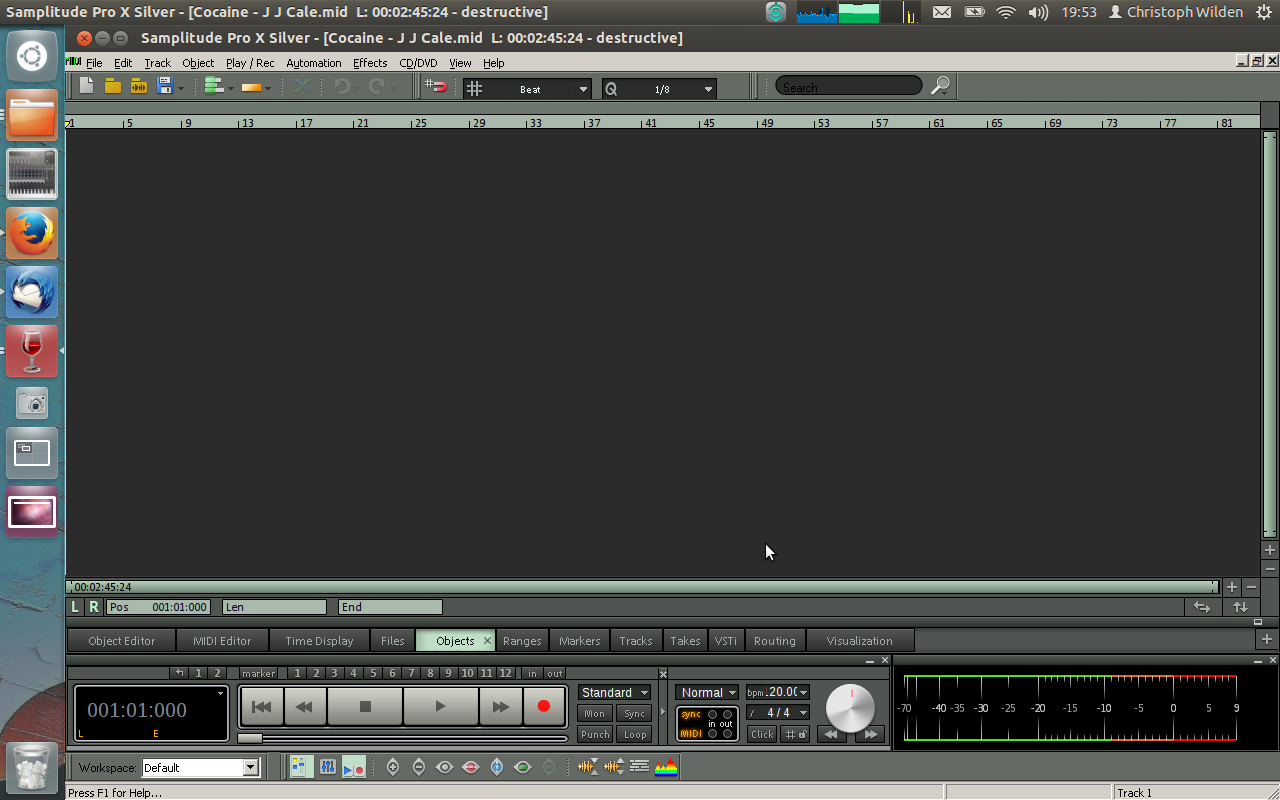This screenshot has width=1280, height=800.
Task: Open the time display format arrow
Action: pos(220,692)
